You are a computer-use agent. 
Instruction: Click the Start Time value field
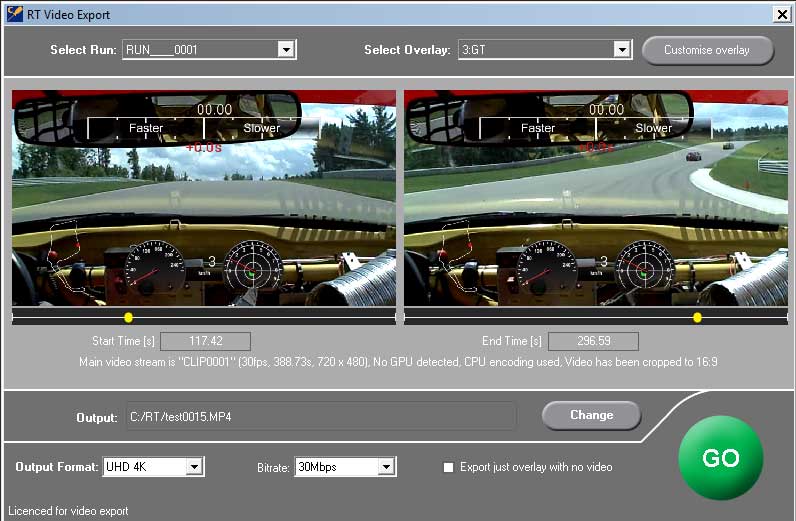tap(205, 341)
